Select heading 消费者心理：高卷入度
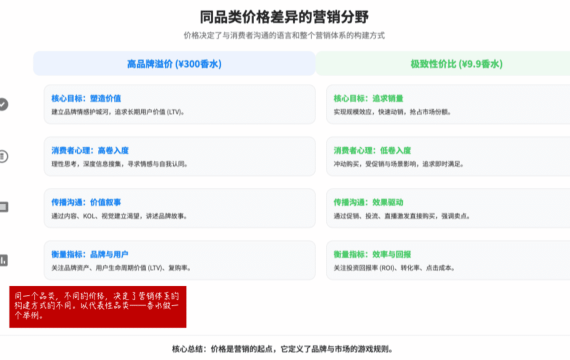This screenshot has width=570, height=360. (90, 150)
